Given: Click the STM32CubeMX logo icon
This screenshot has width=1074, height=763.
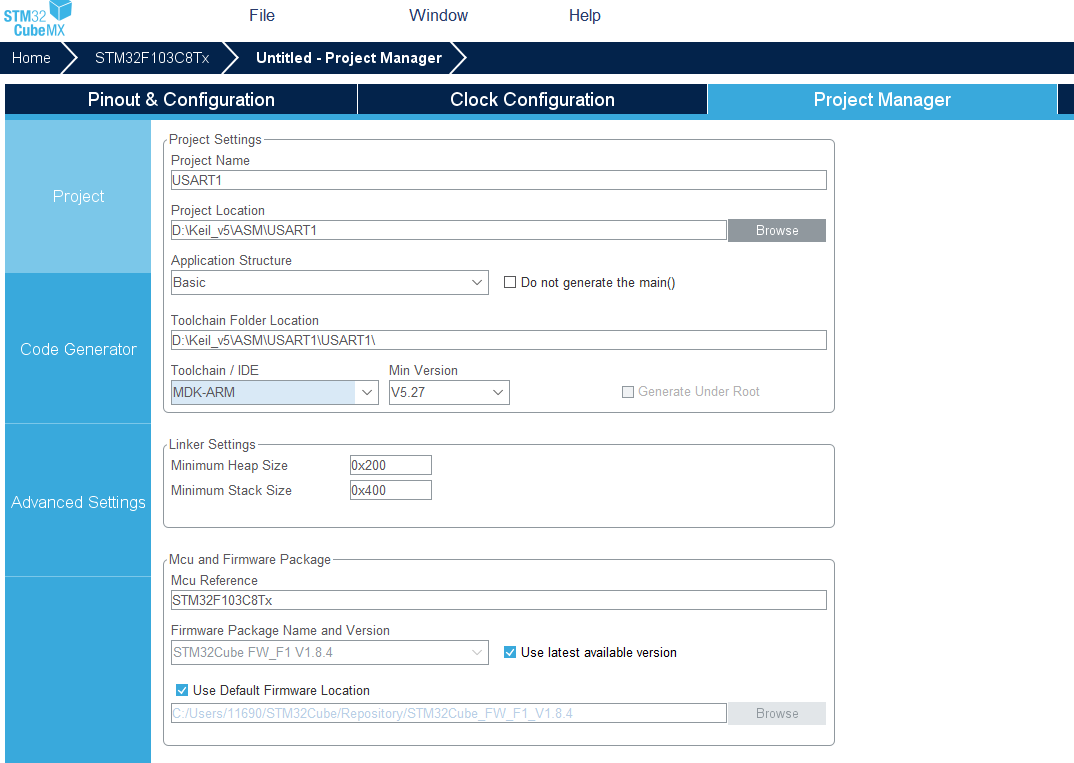Looking at the screenshot, I should click(38, 19).
